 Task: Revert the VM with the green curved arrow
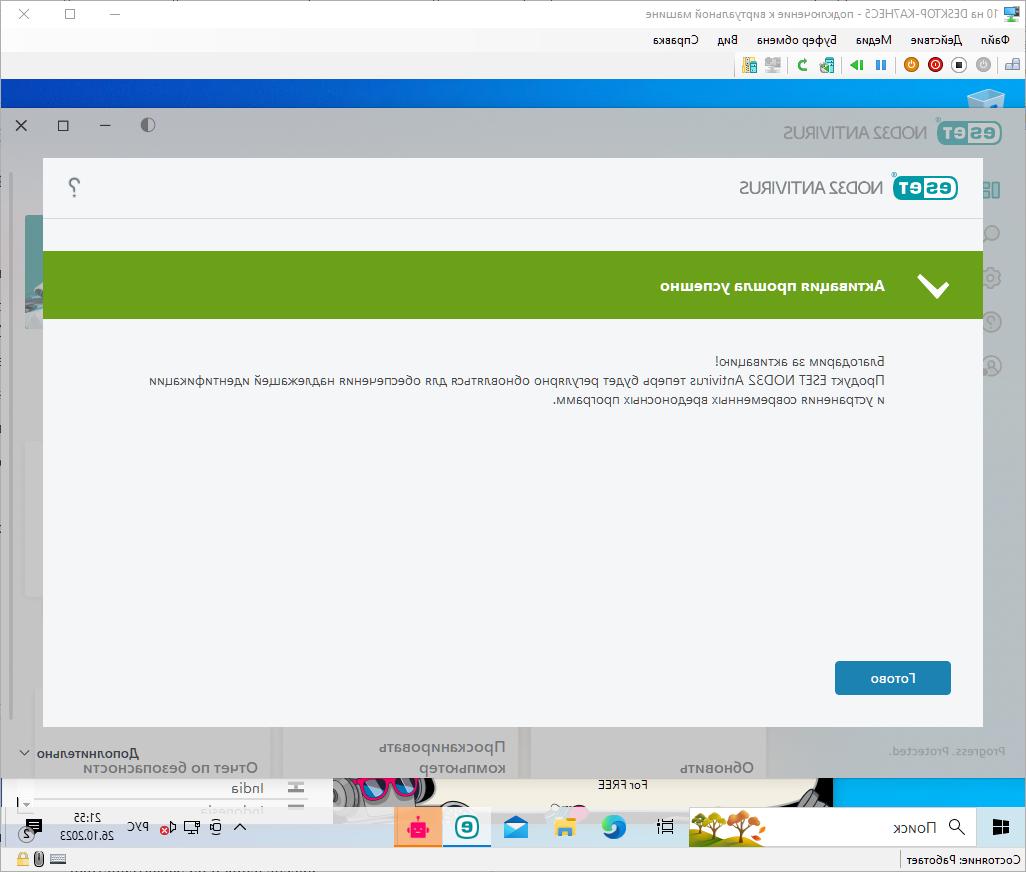pyautogui.click(x=803, y=65)
